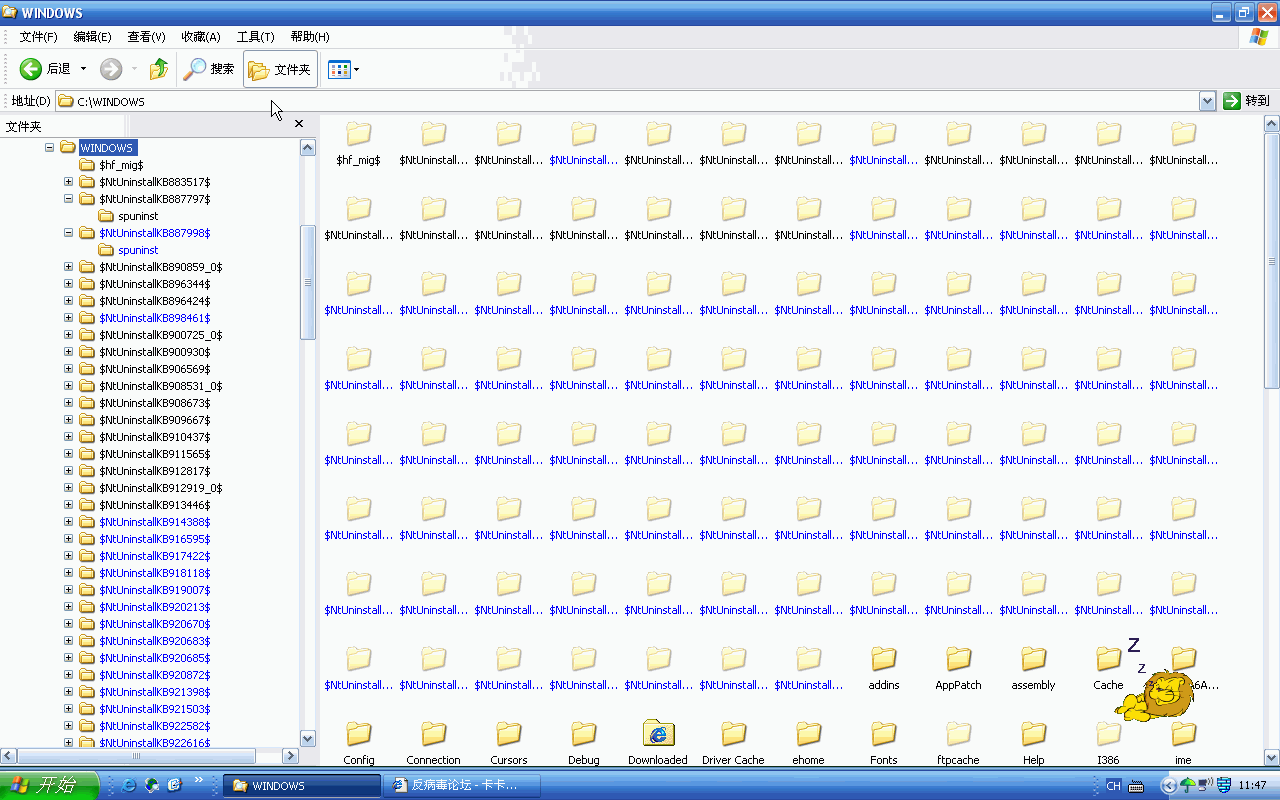
Task: Open the 搜索 search tool
Action: (x=208, y=69)
